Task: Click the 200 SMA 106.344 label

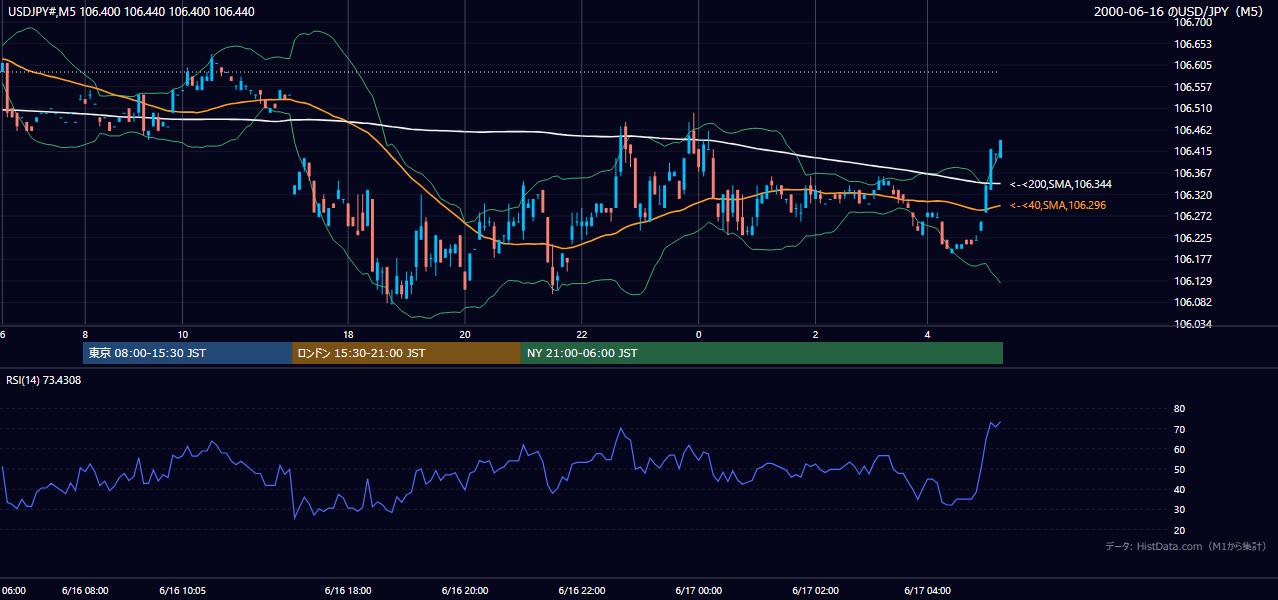Action: [x=1060, y=184]
